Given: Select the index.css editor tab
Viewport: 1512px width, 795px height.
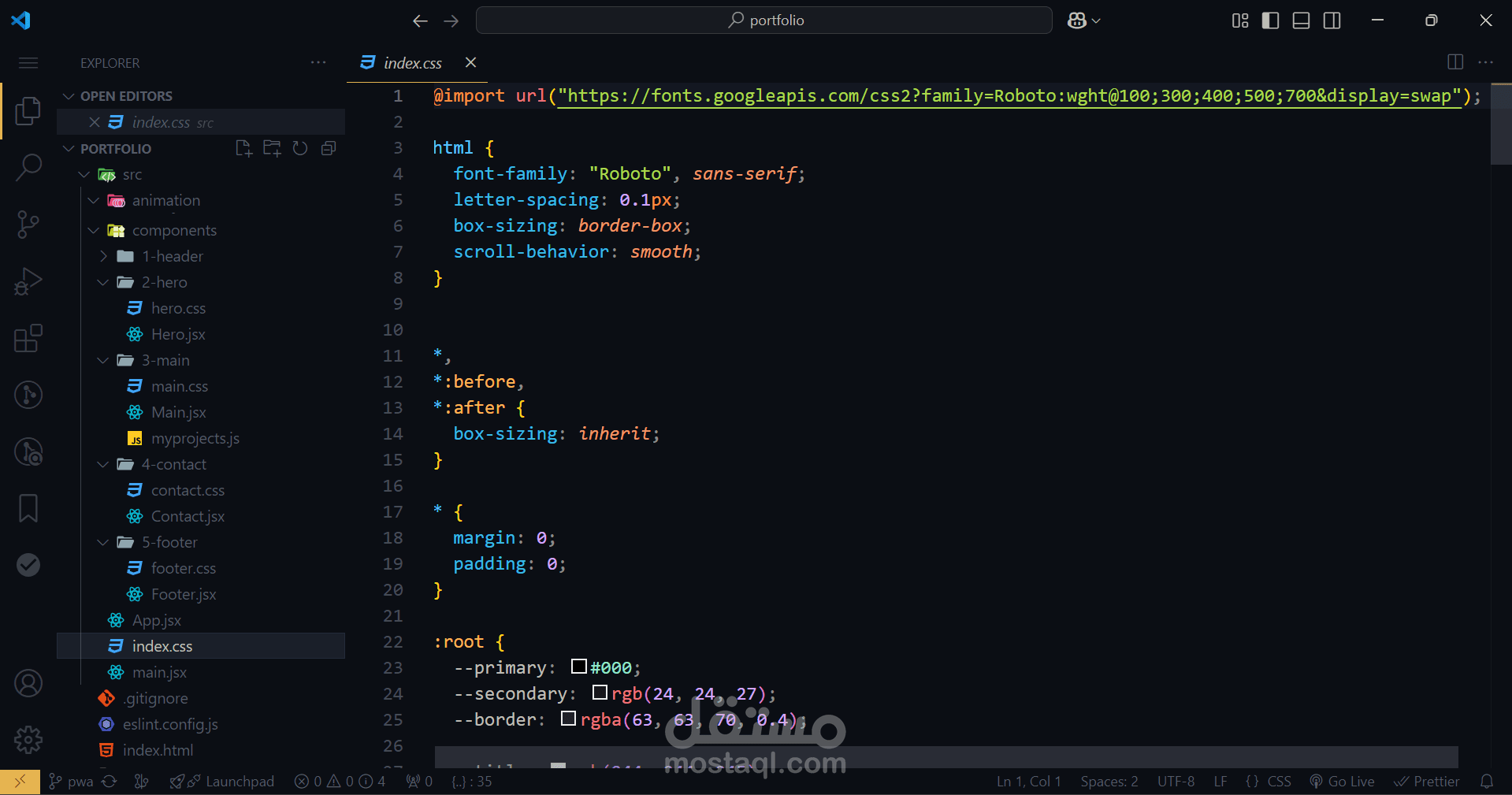Looking at the screenshot, I should pos(412,63).
